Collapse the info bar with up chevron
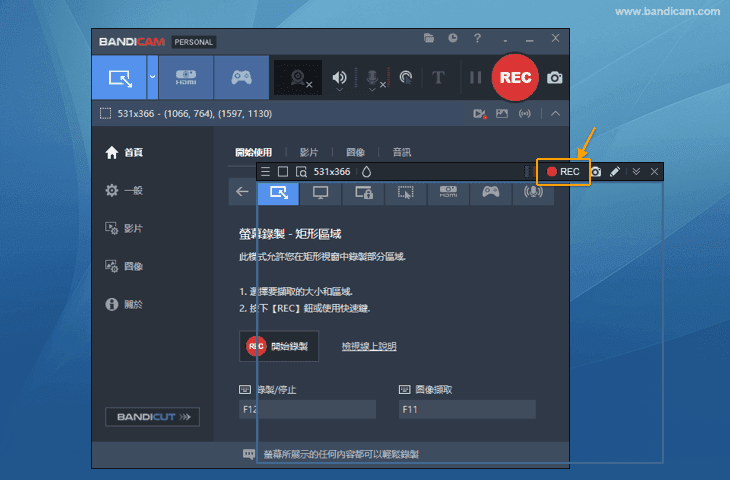Screen dimensions: 730x480 tap(555, 114)
